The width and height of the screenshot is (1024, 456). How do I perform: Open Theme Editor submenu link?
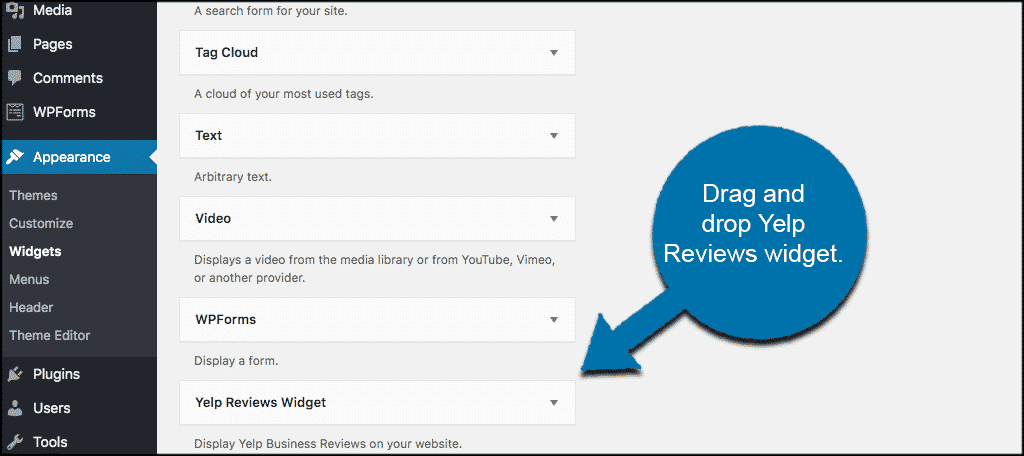tap(50, 335)
